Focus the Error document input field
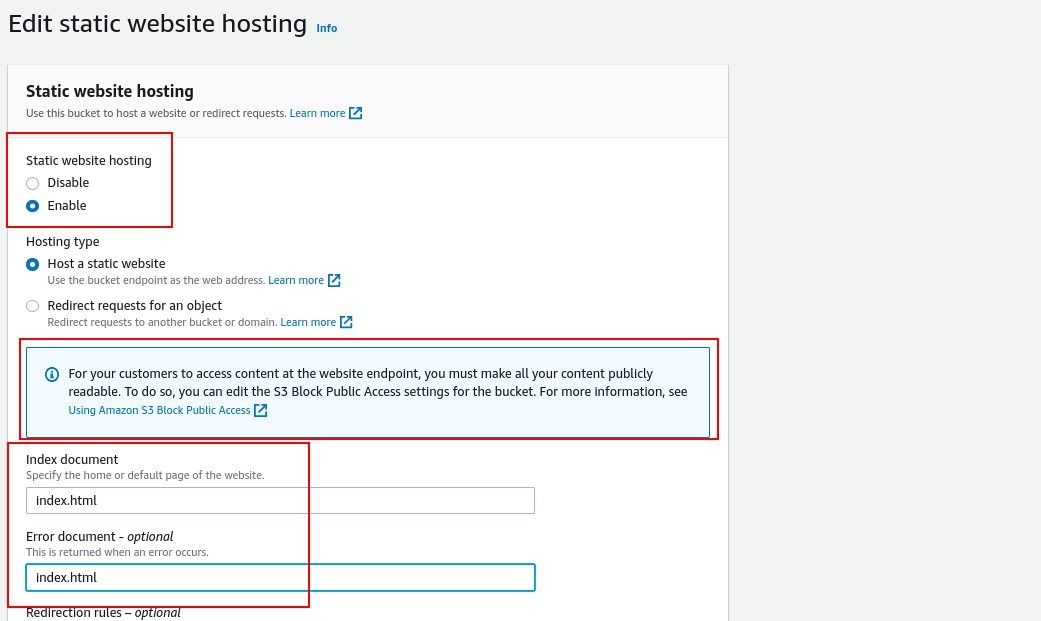 (280, 578)
